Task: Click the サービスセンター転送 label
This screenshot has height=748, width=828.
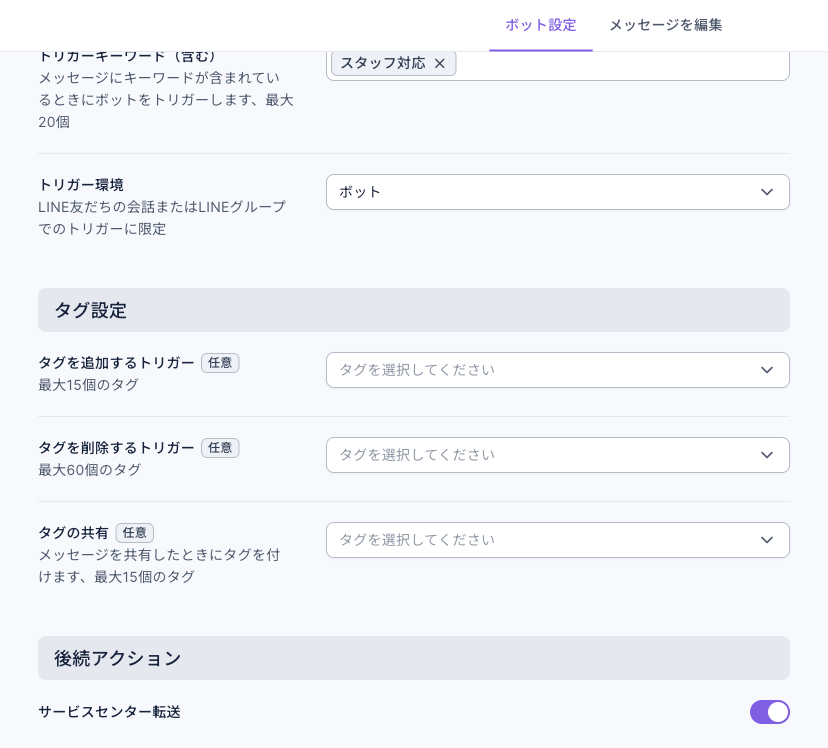Action: click(109, 712)
